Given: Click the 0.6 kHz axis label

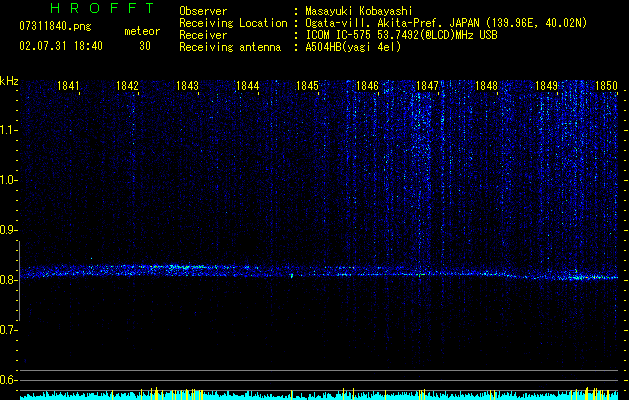Looking at the screenshot, I should 8,380.
